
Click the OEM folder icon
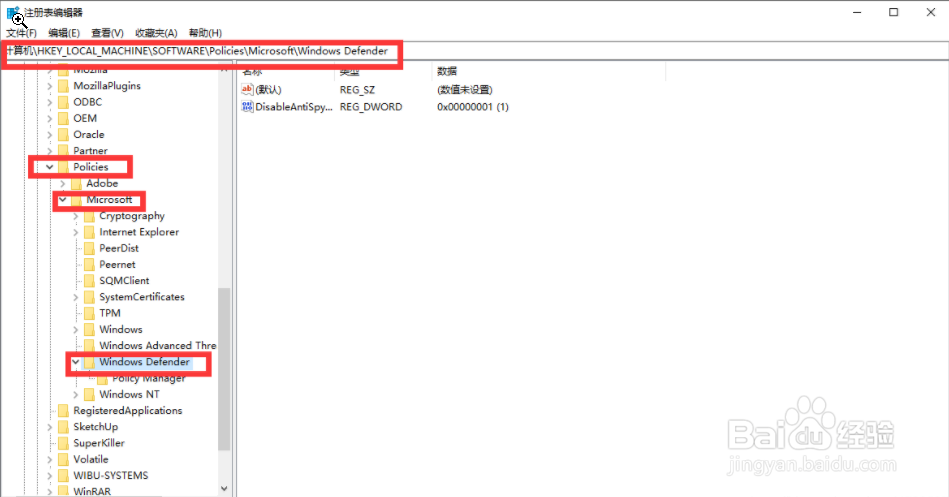(63, 119)
